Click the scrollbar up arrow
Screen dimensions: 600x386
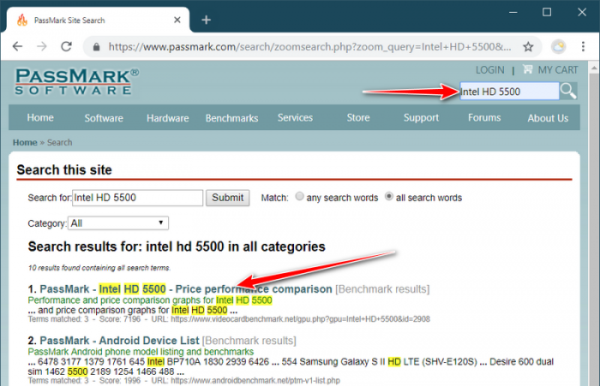594,68
